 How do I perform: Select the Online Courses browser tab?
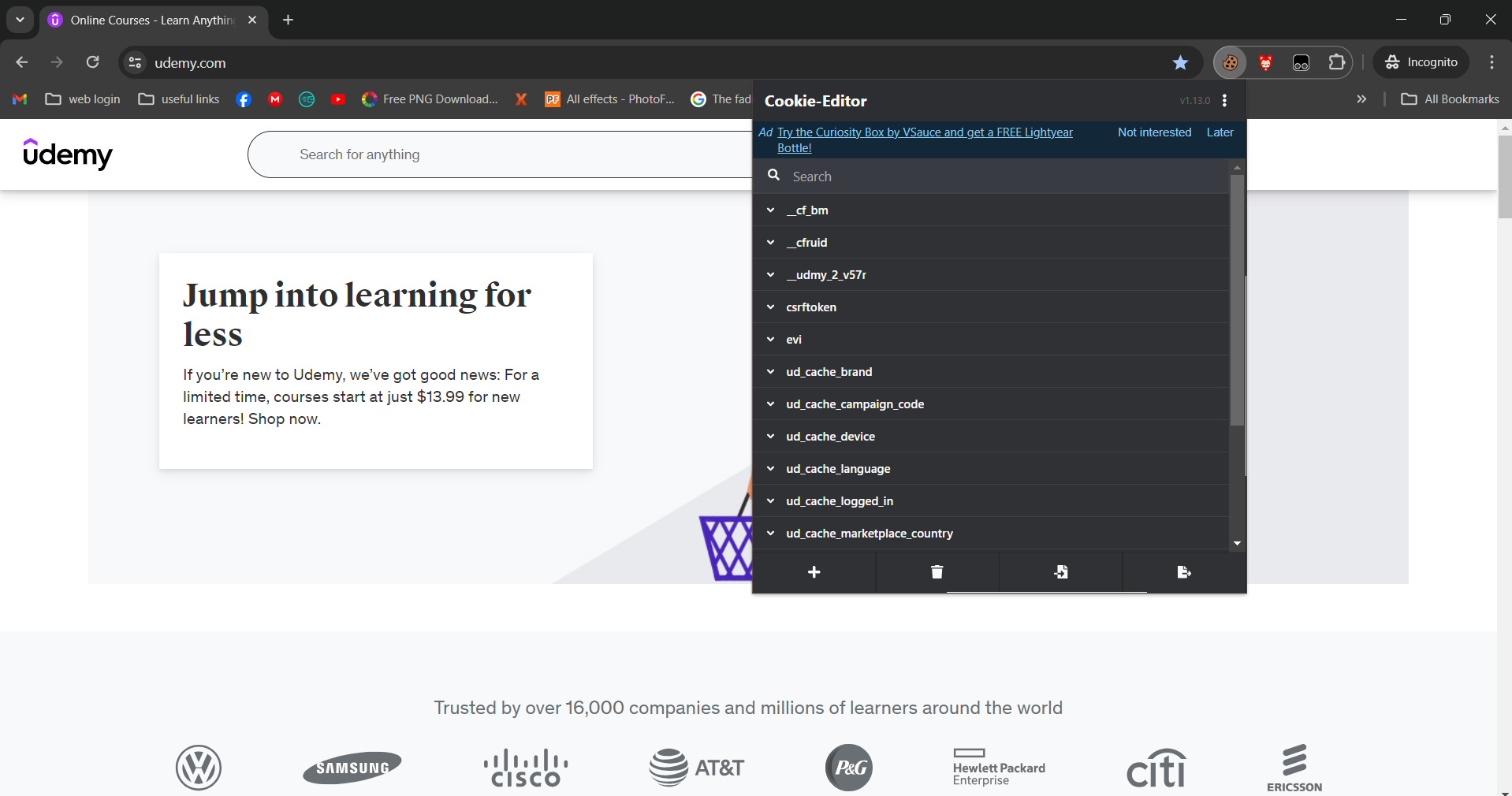[x=153, y=20]
